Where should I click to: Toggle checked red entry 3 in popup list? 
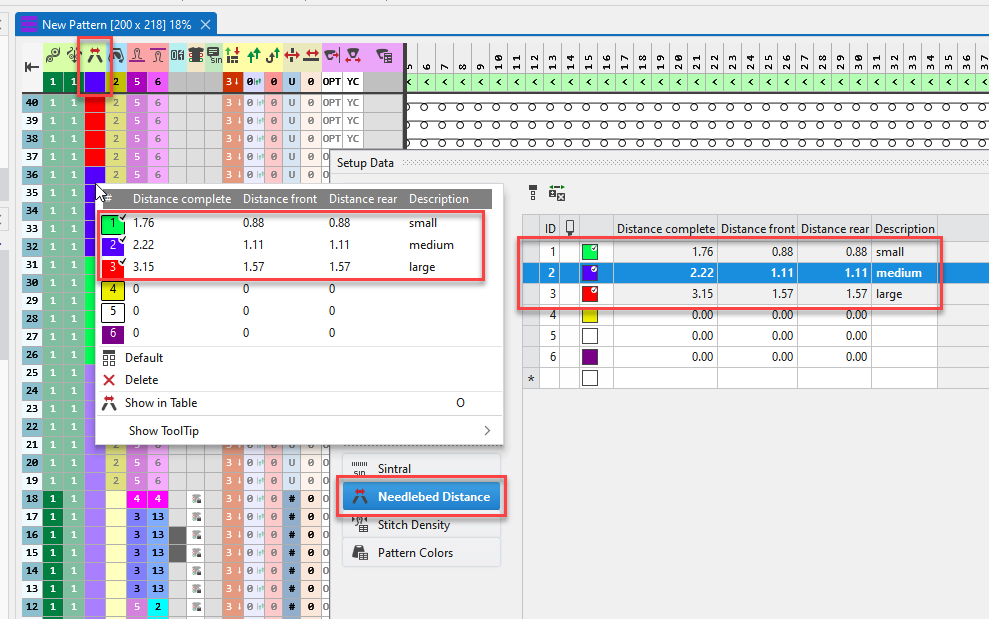click(x=113, y=267)
